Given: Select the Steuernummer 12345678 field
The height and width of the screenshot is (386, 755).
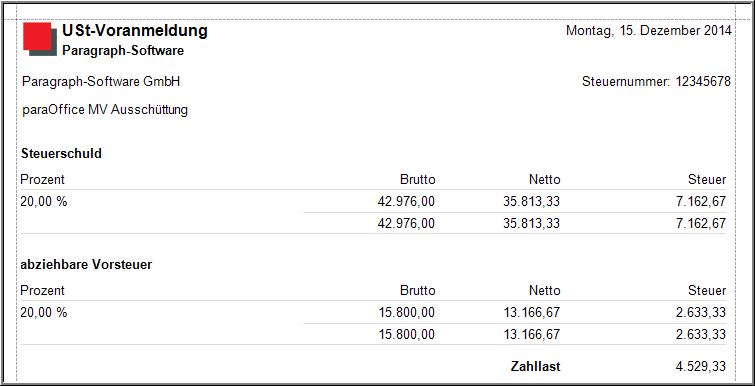Looking at the screenshot, I should [656, 82].
